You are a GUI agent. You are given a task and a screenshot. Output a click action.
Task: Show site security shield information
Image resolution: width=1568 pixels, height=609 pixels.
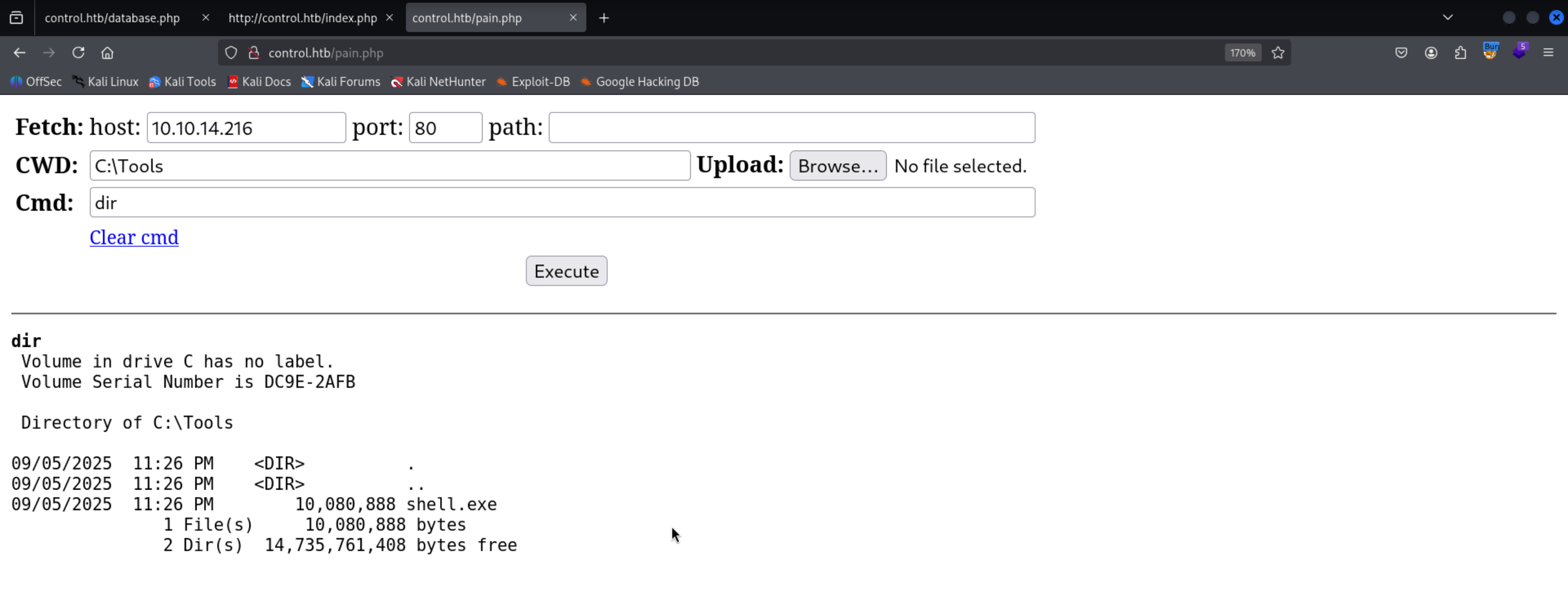tap(231, 53)
